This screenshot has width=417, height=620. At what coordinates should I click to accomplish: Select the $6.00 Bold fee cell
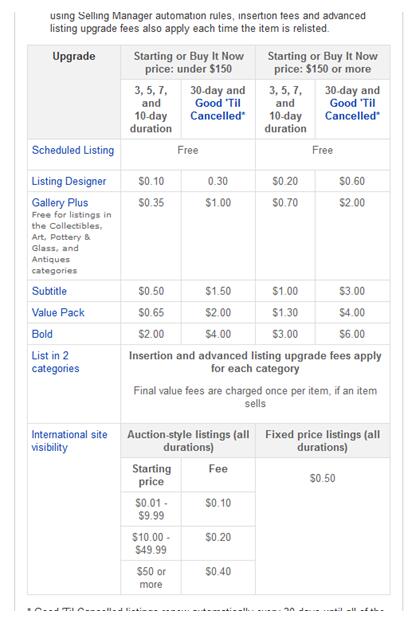[352, 334]
